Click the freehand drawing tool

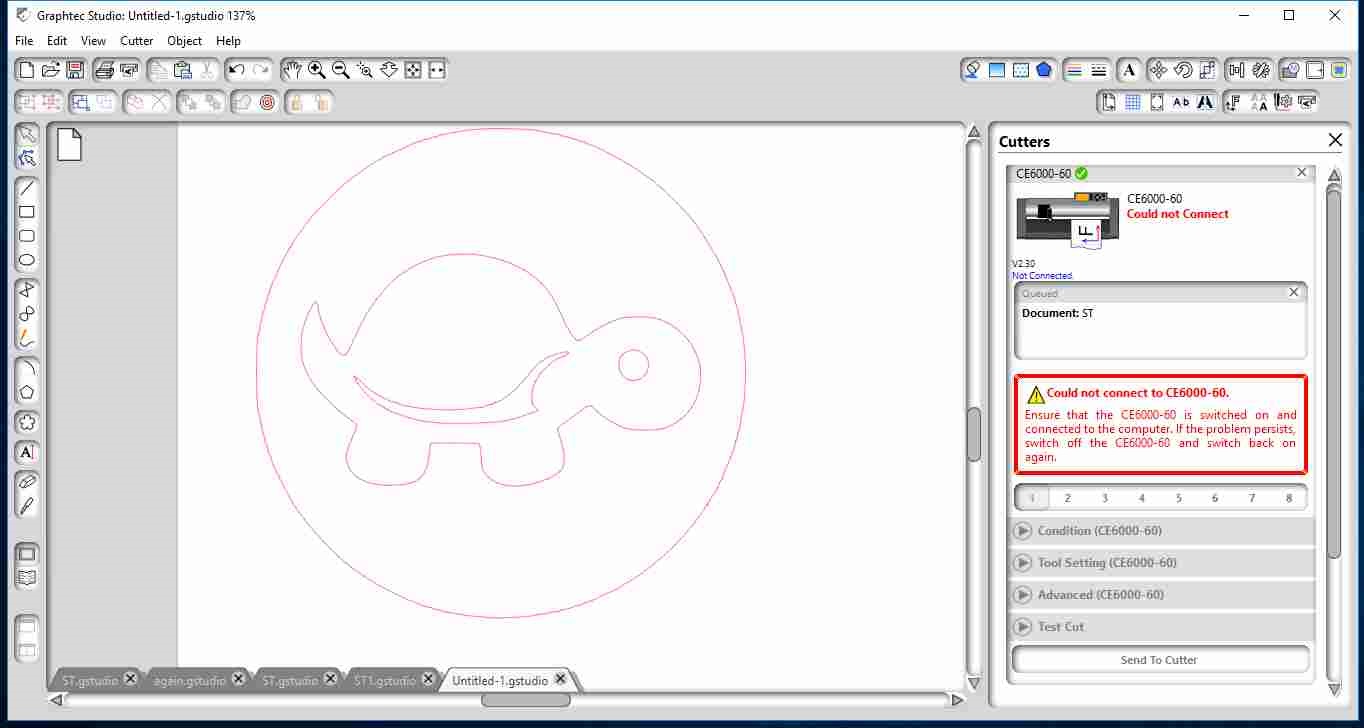click(27, 337)
